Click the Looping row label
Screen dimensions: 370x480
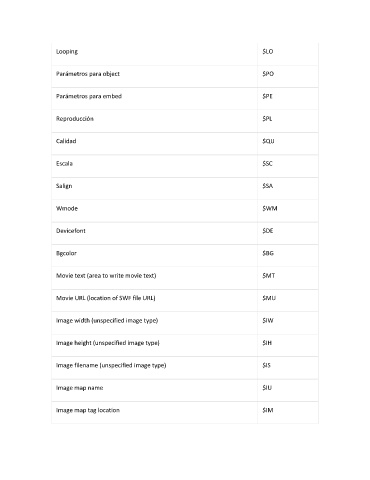(x=67, y=51)
